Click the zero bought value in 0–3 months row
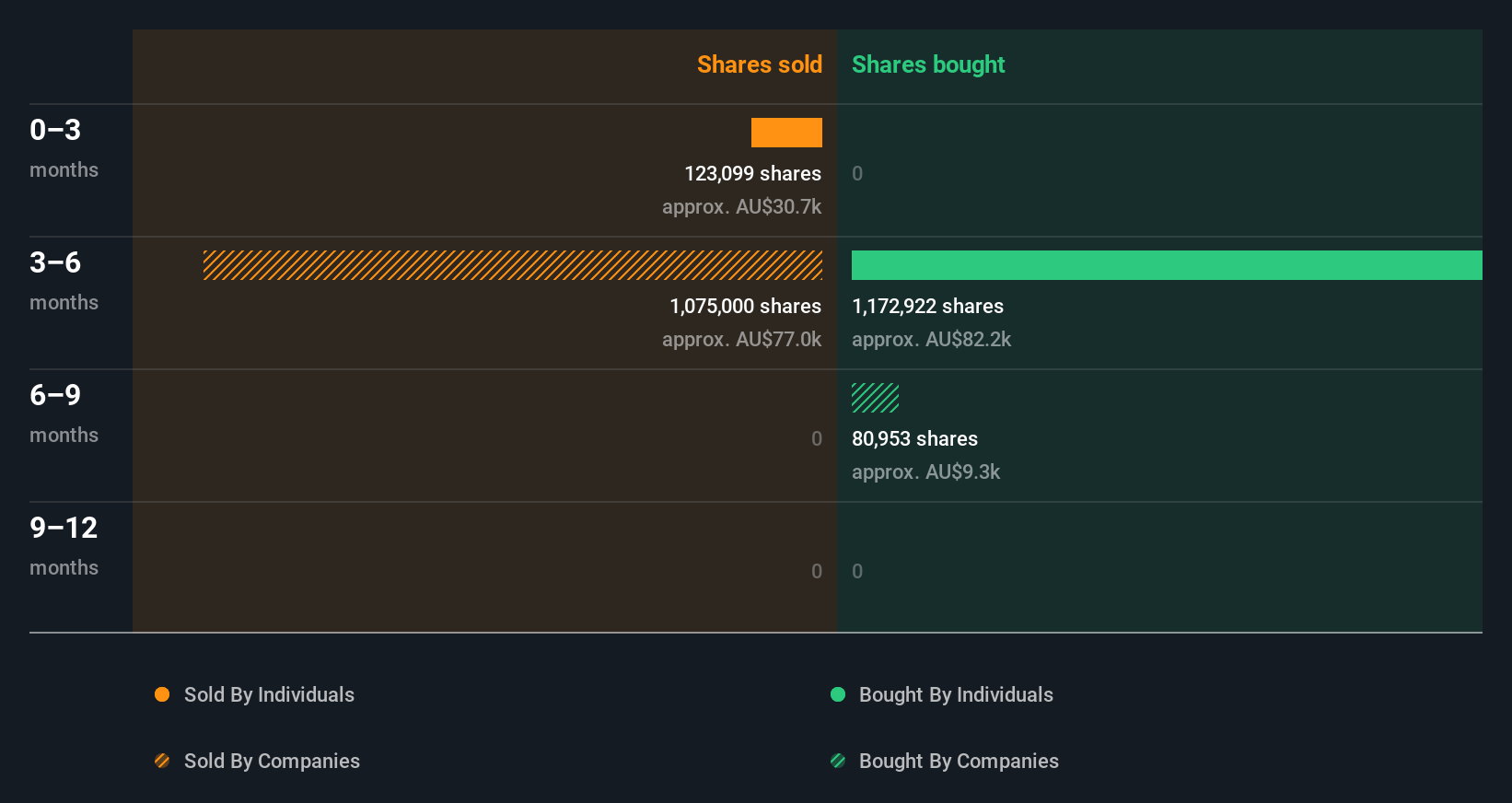The image size is (1512, 803). [x=857, y=173]
